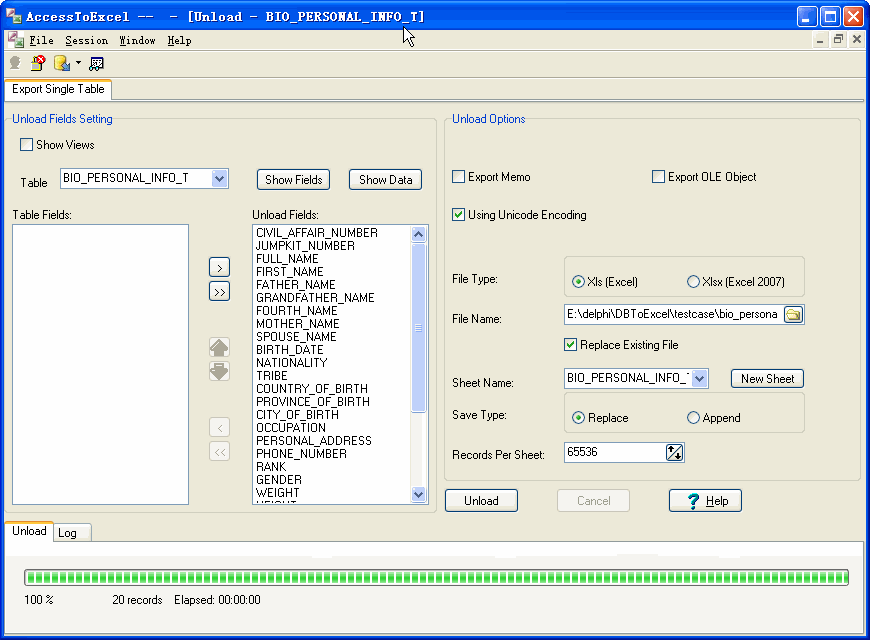Open the Table dropdown list
This screenshot has height=640, width=870.
(x=220, y=179)
